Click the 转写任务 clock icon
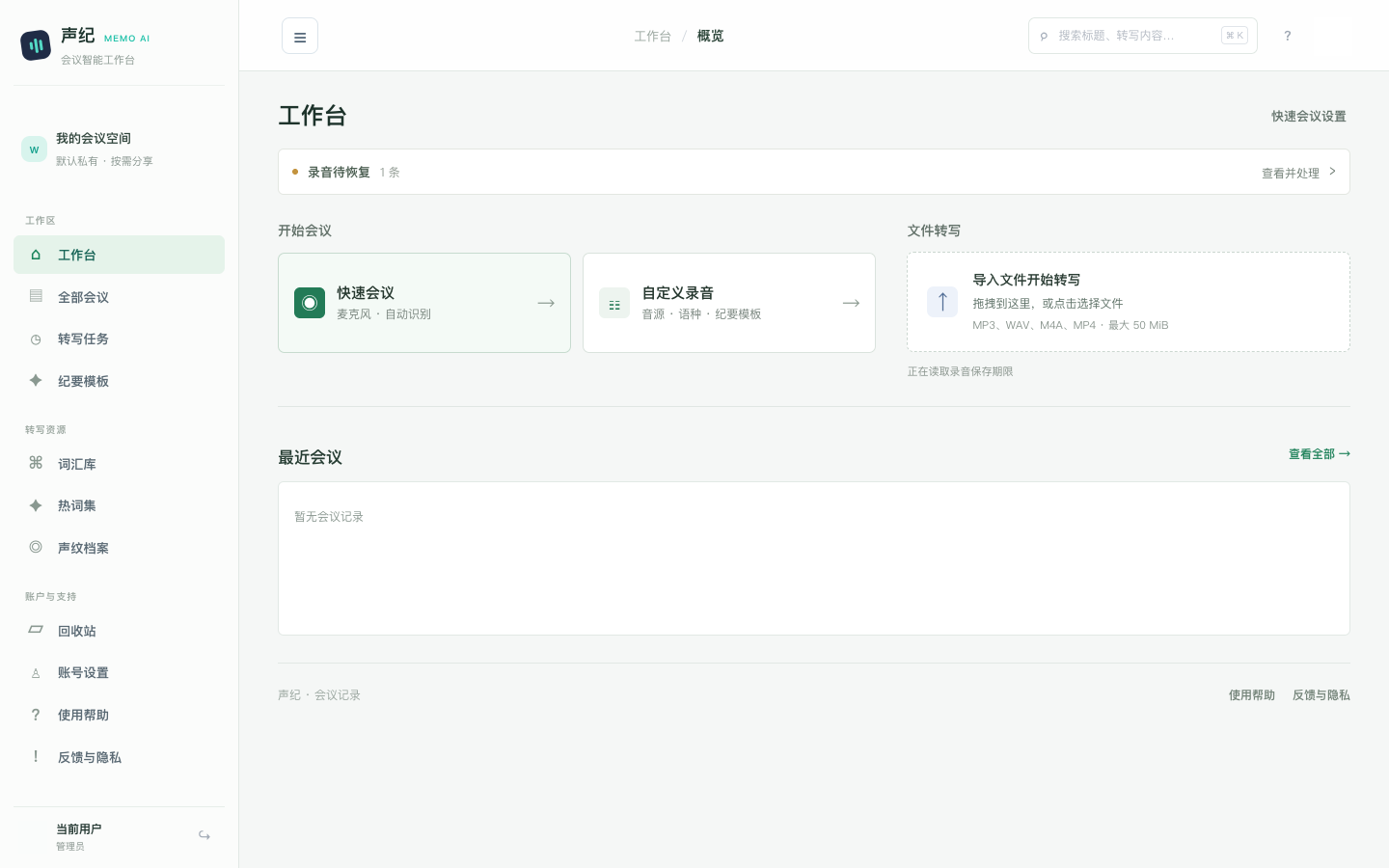This screenshot has height=868, width=1389. [36, 339]
